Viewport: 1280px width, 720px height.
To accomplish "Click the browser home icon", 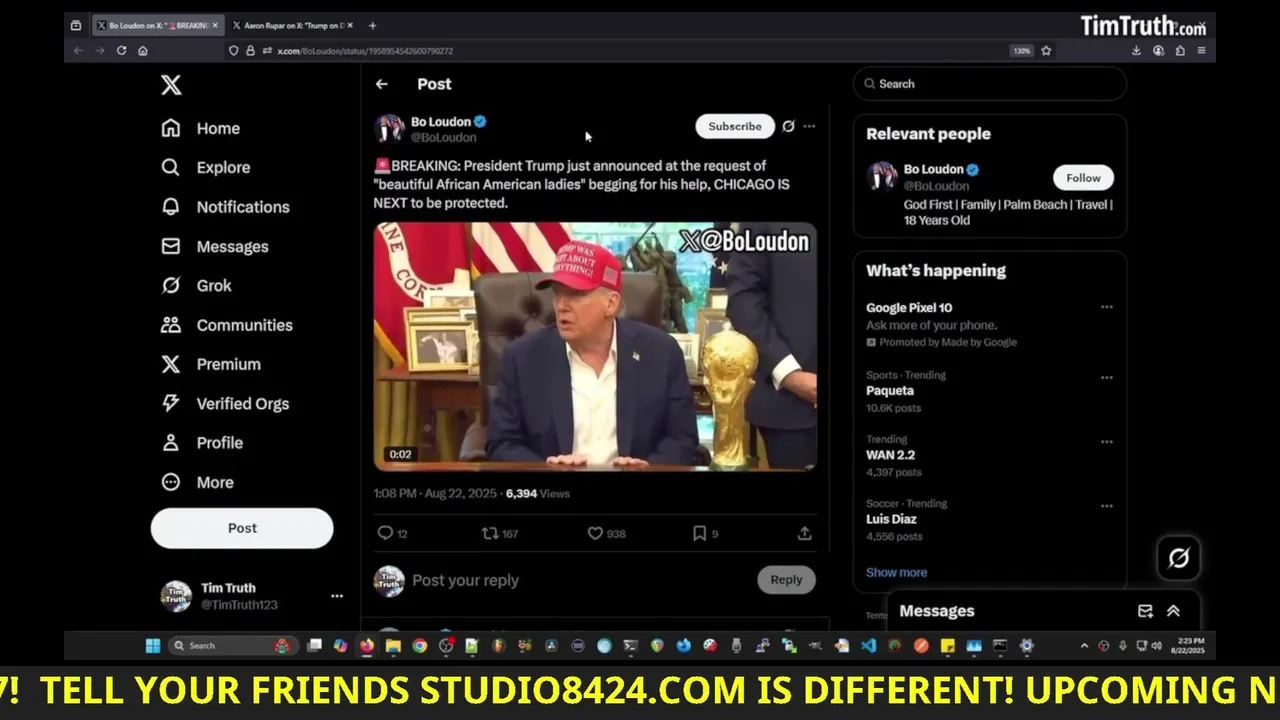I will [x=143, y=51].
